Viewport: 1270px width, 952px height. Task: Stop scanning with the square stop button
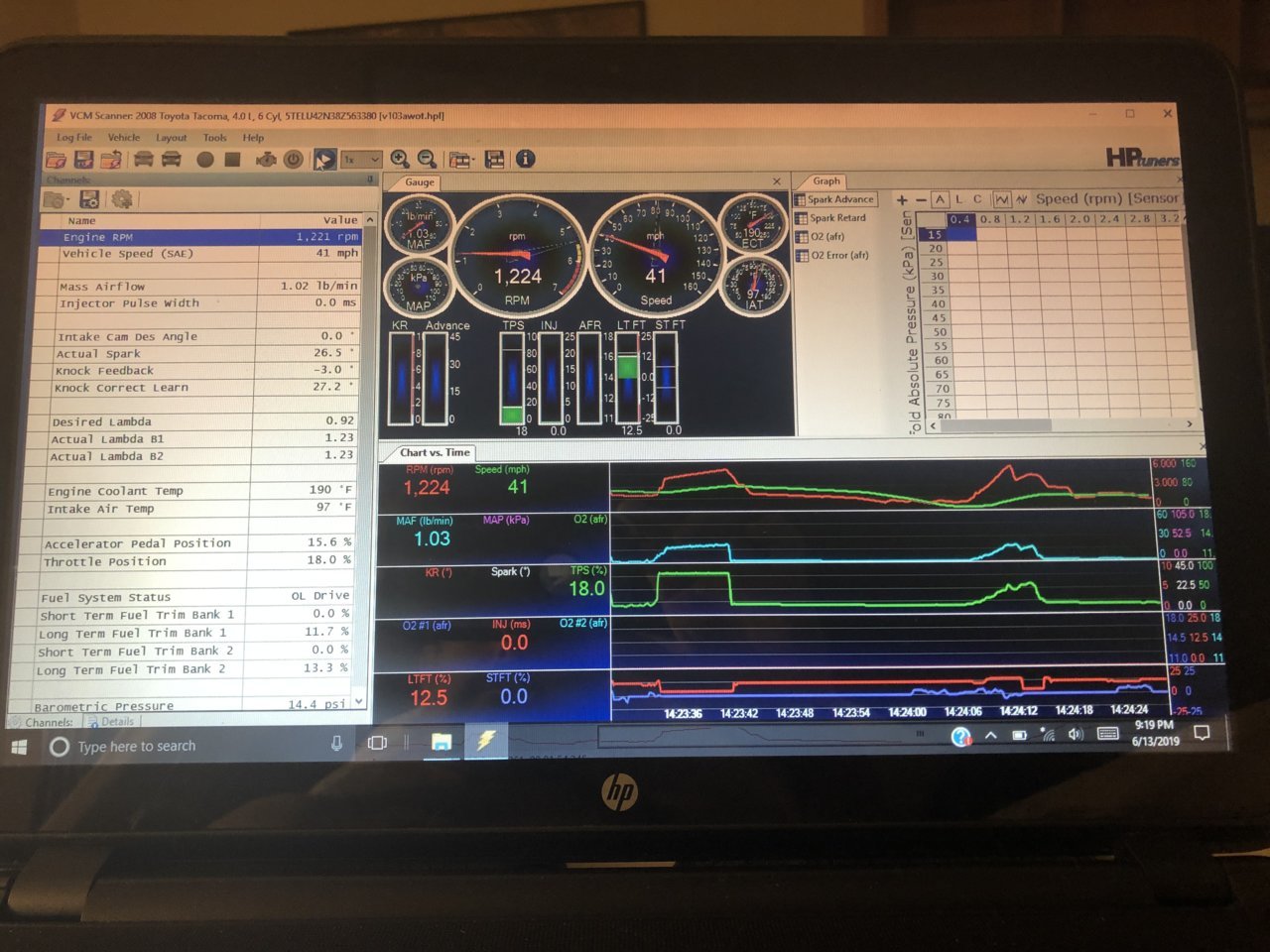(x=232, y=159)
